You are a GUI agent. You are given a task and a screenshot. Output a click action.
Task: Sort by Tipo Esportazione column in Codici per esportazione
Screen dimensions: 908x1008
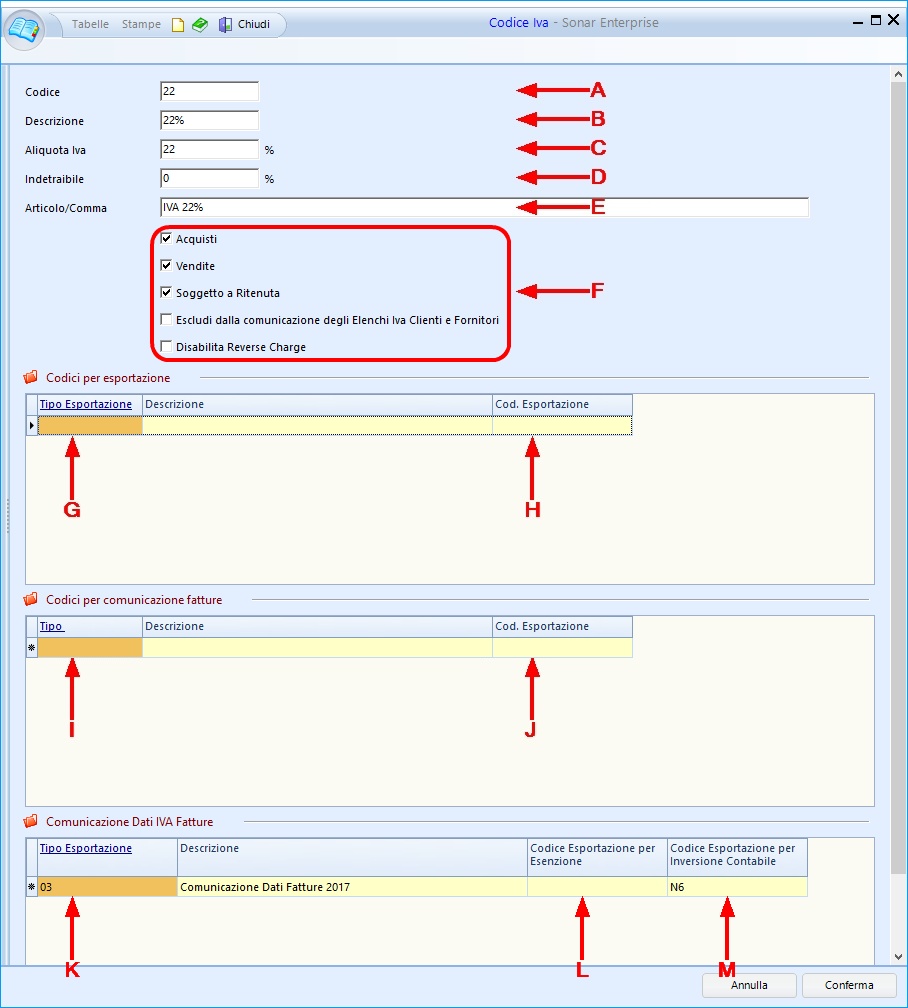[85, 404]
